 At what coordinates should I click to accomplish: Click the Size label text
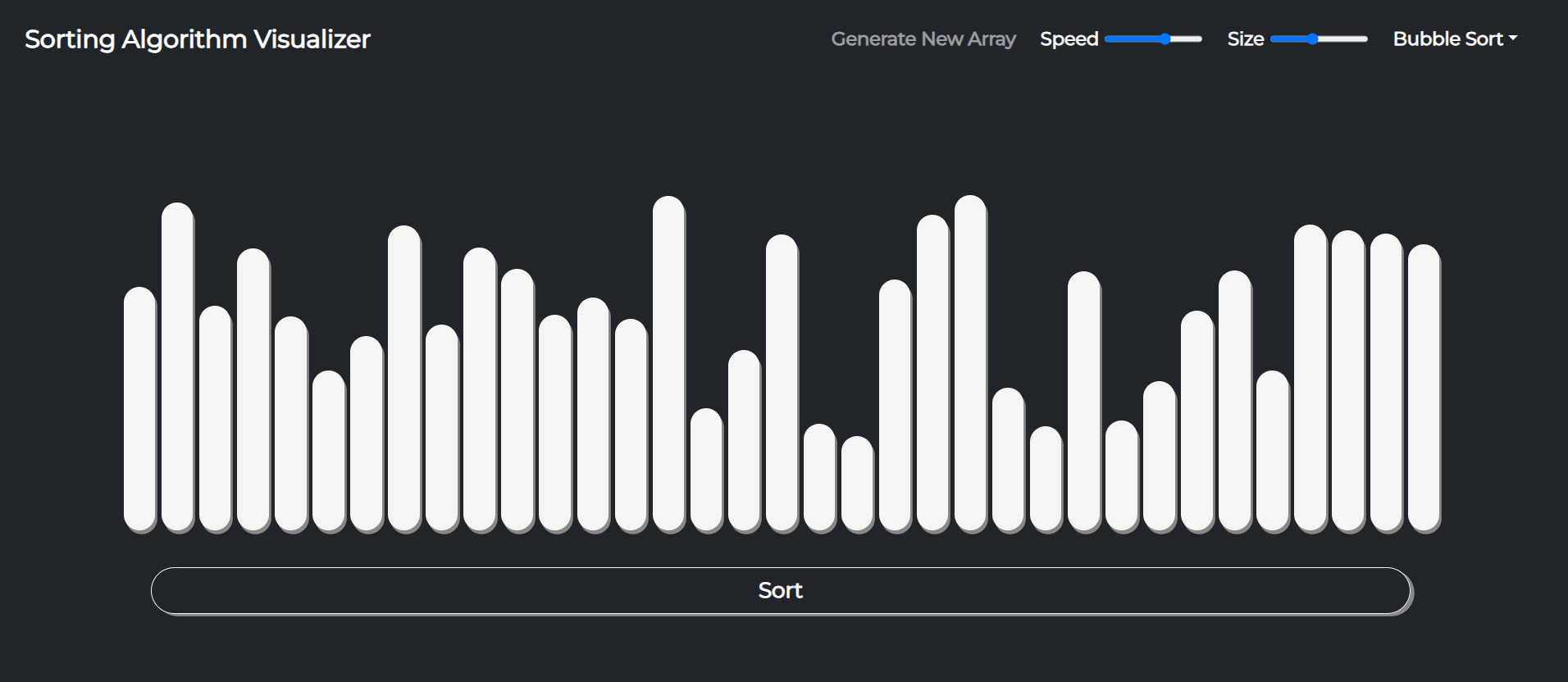pyautogui.click(x=1245, y=39)
